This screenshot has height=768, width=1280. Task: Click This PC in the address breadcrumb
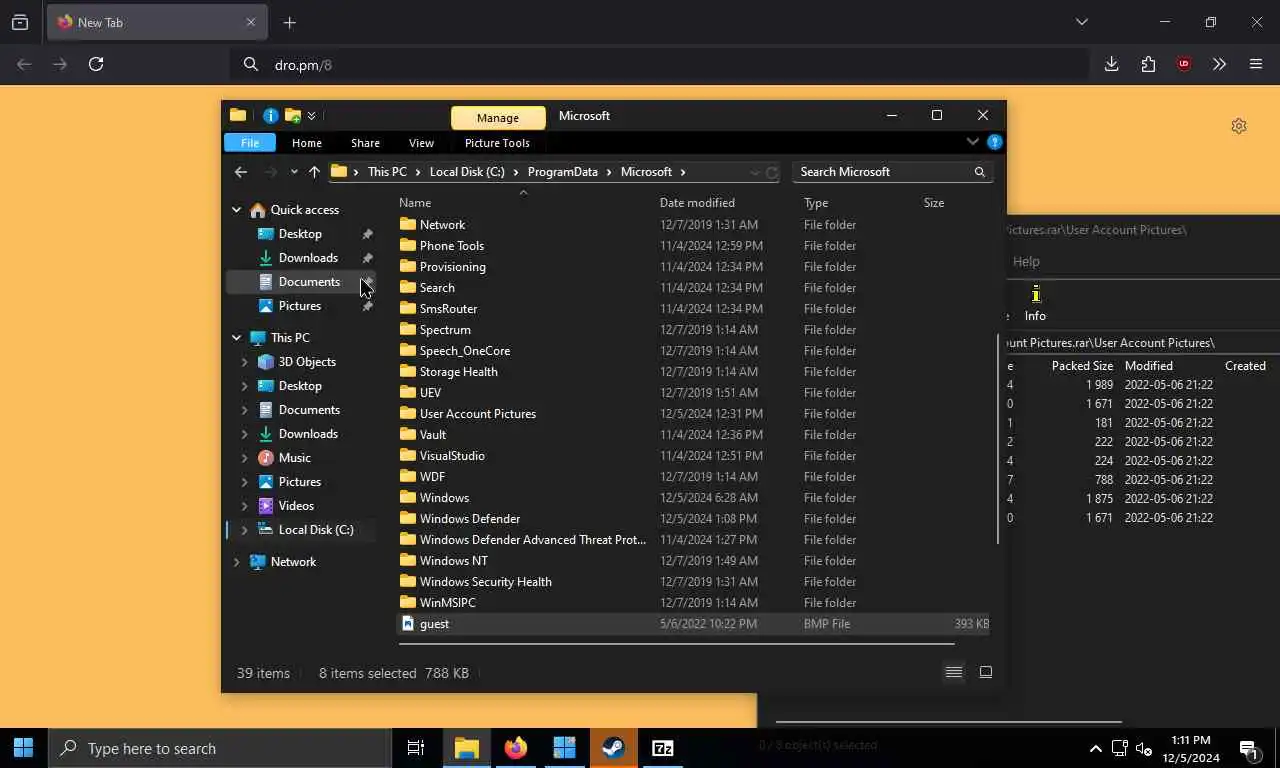tap(387, 172)
